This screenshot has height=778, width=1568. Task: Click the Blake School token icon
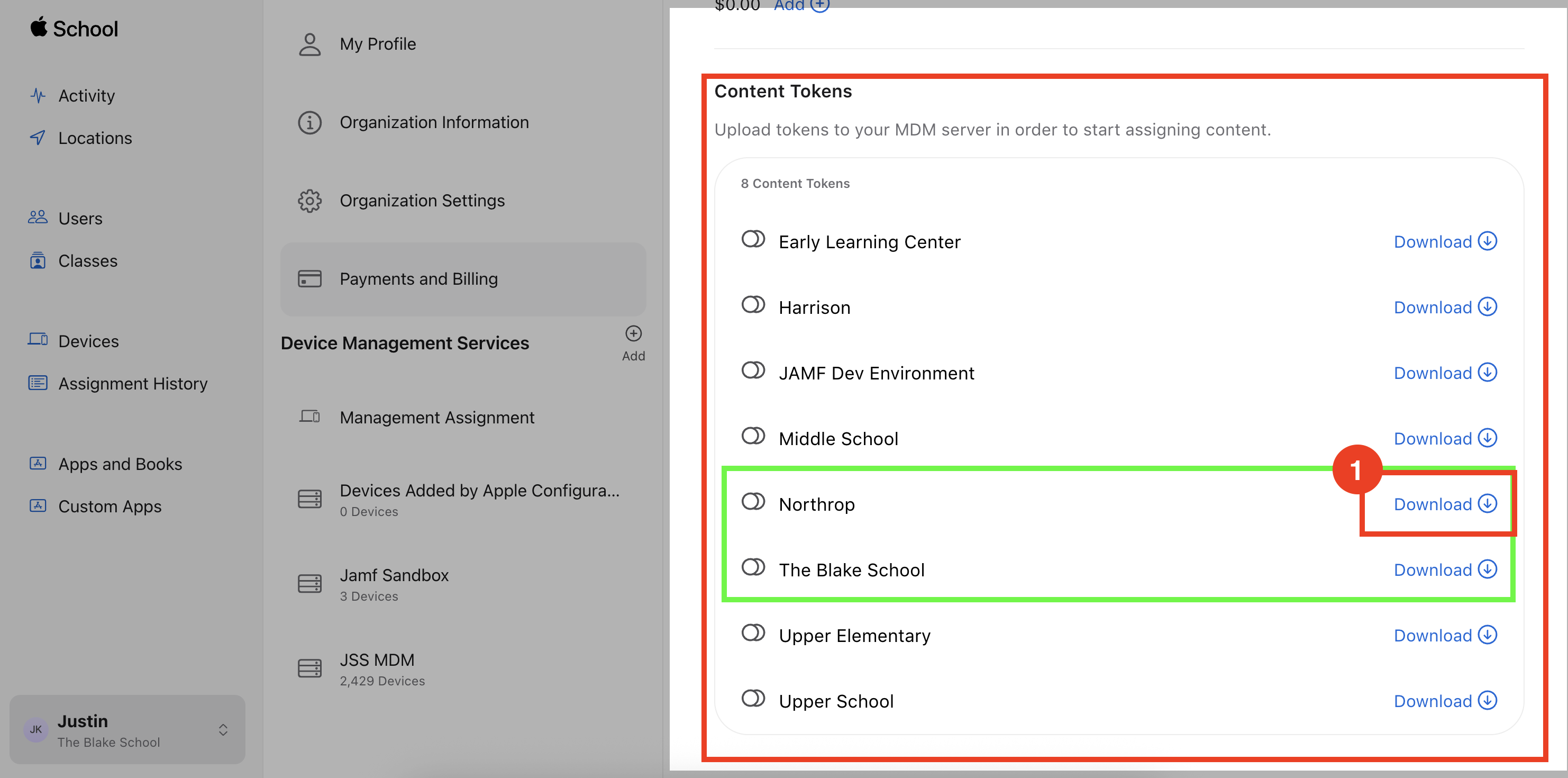pyautogui.click(x=753, y=567)
